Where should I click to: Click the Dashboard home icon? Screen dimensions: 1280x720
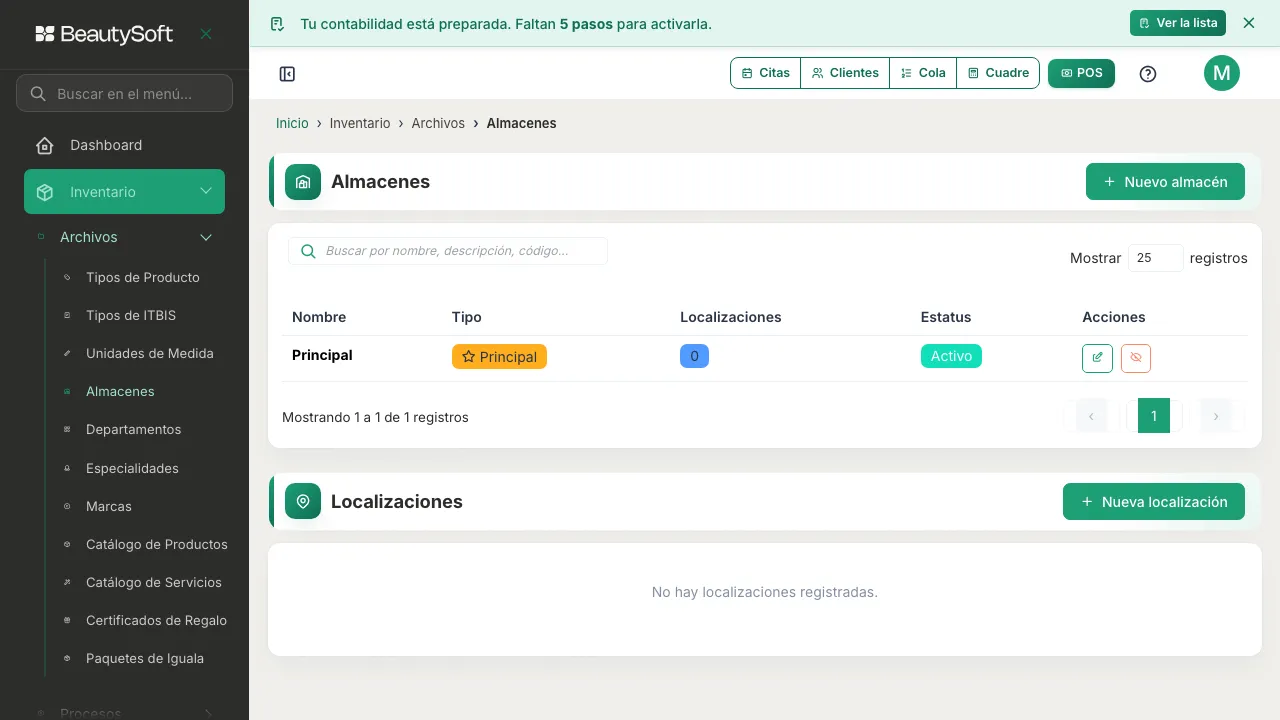coord(44,145)
